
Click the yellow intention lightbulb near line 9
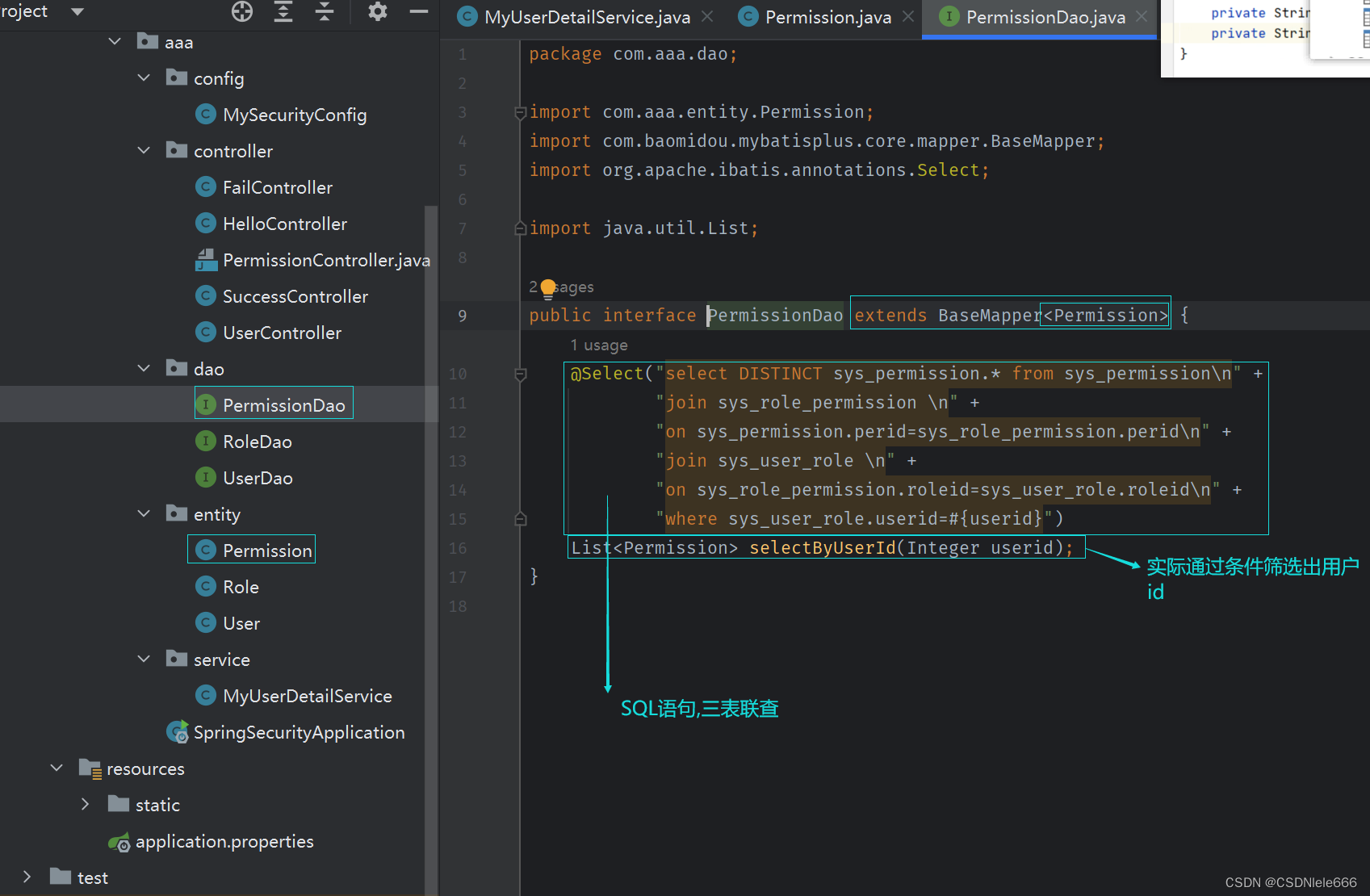(548, 287)
